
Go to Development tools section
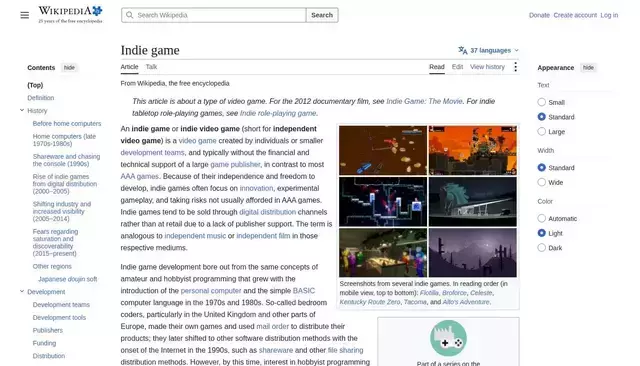[59, 317]
